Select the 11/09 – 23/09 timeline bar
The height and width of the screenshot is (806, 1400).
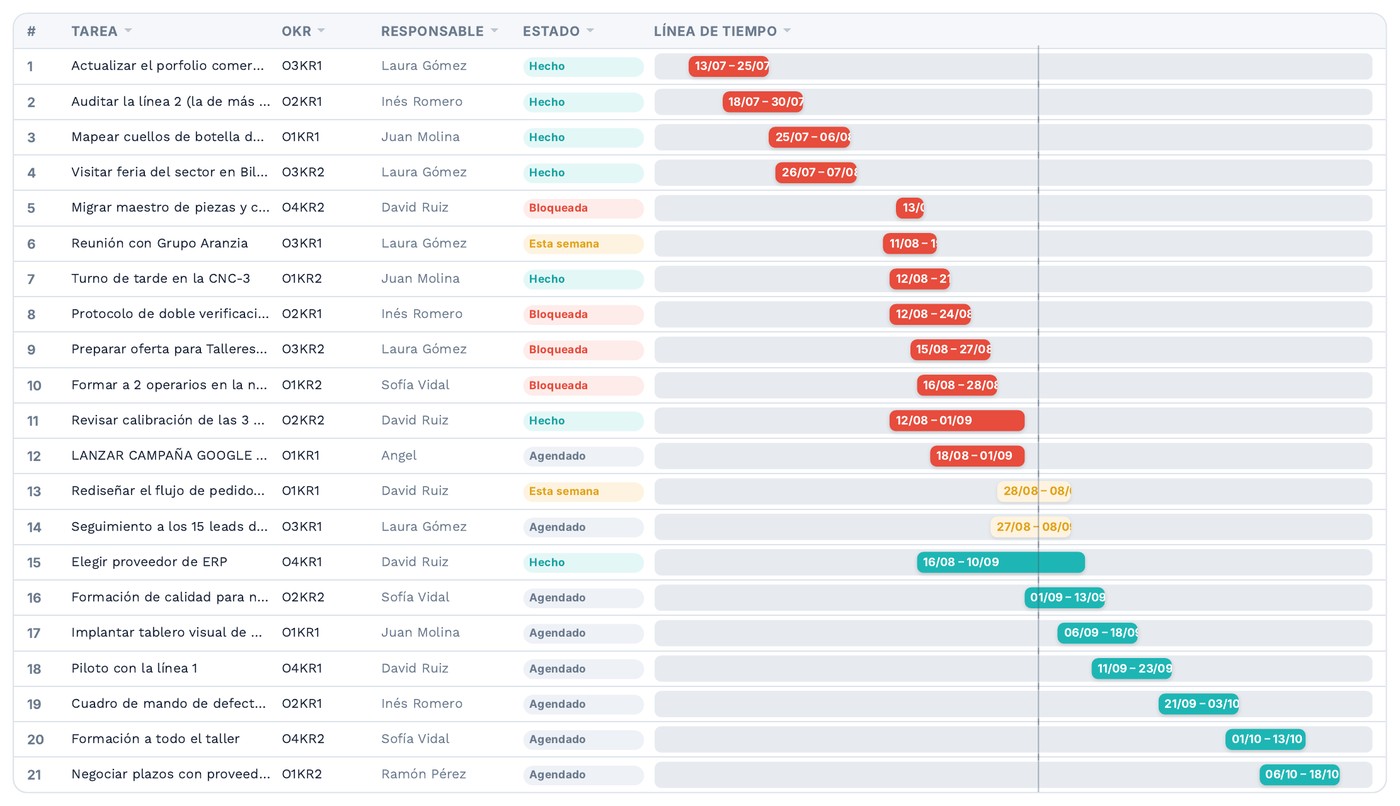click(x=1132, y=668)
